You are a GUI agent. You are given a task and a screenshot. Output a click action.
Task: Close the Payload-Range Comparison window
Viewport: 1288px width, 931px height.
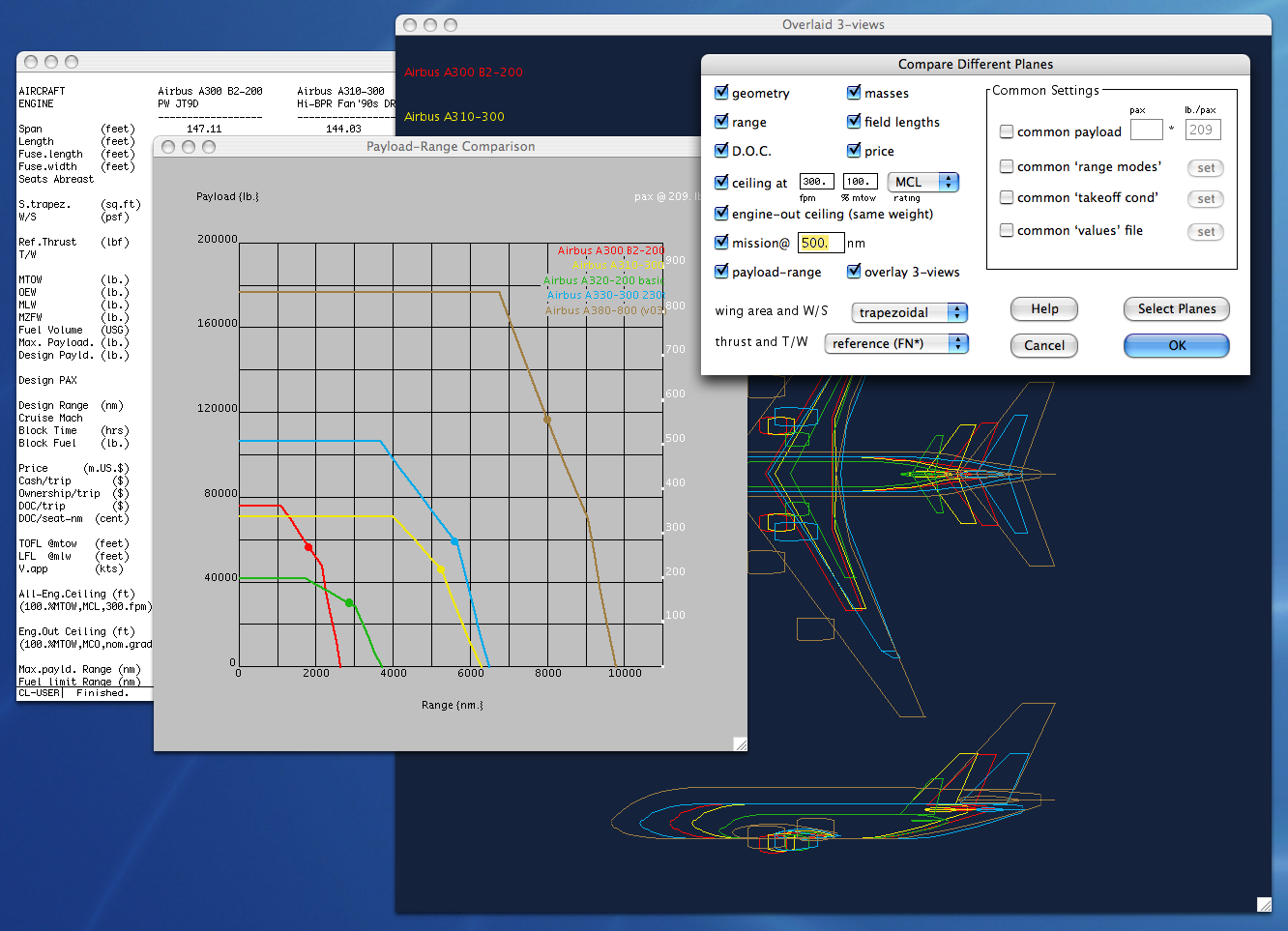click(168, 147)
